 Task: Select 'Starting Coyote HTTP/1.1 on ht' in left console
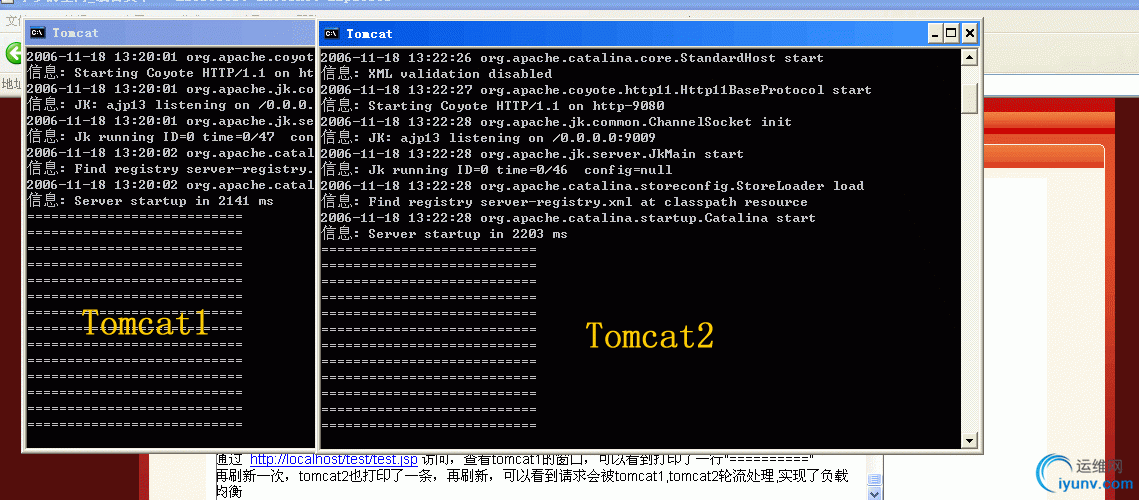click(x=171, y=72)
